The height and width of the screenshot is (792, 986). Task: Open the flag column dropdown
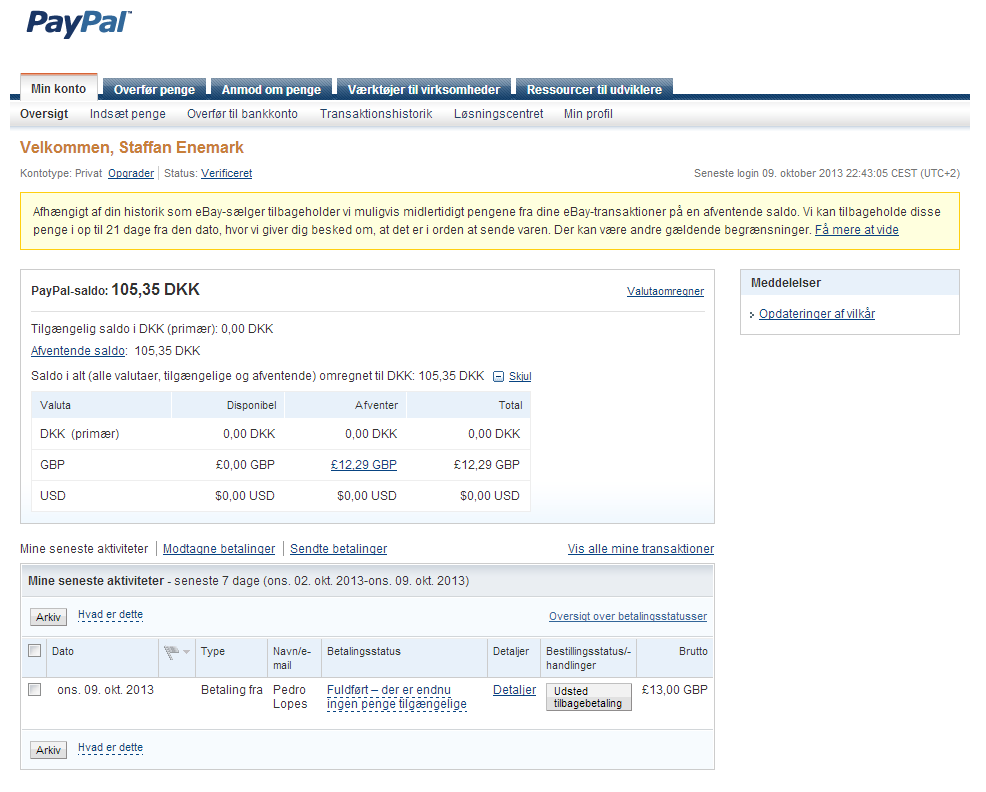(x=186, y=652)
